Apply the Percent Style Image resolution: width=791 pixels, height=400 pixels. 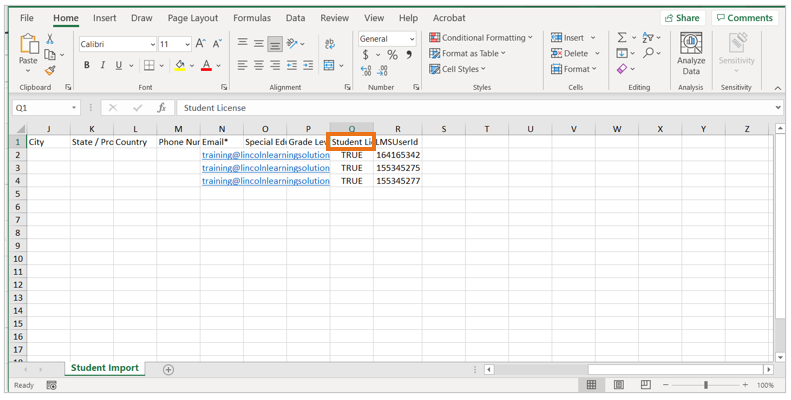tap(392, 54)
